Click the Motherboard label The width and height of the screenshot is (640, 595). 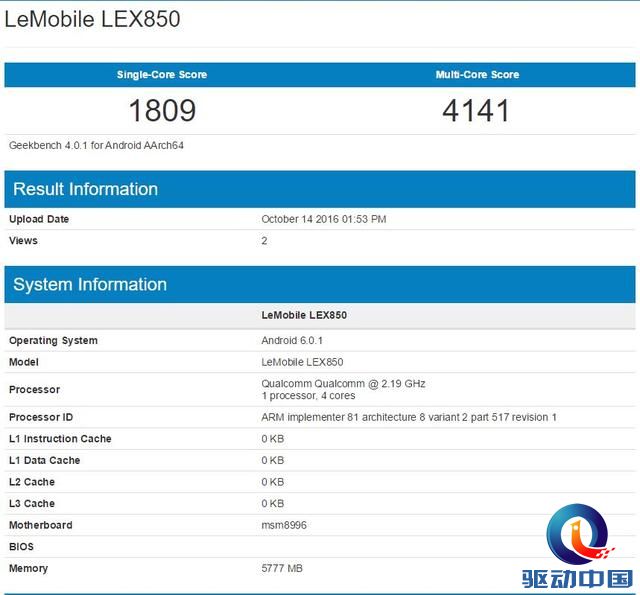pyautogui.click(x=41, y=525)
